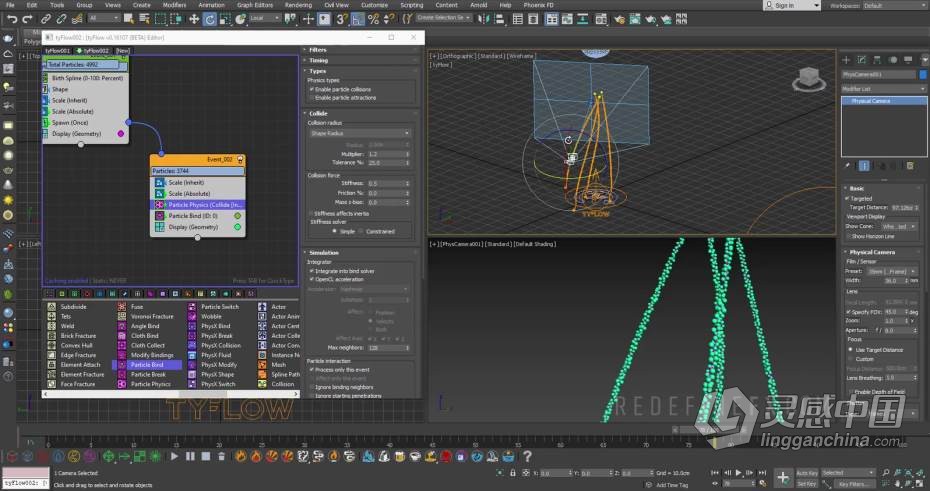930x491 pixels.
Task: Open the Workspaces Default dropdown
Action: pyautogui.click(x=894, y=5)
